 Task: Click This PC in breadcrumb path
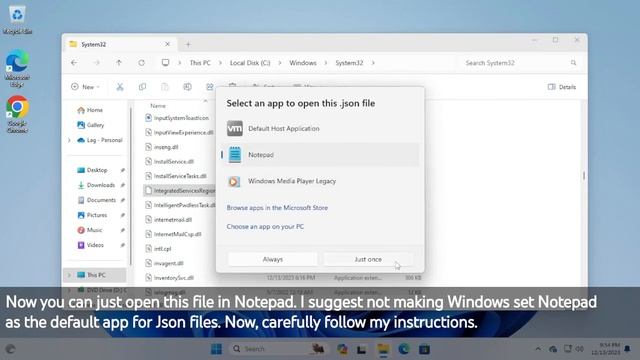click(x=200, y=63)
